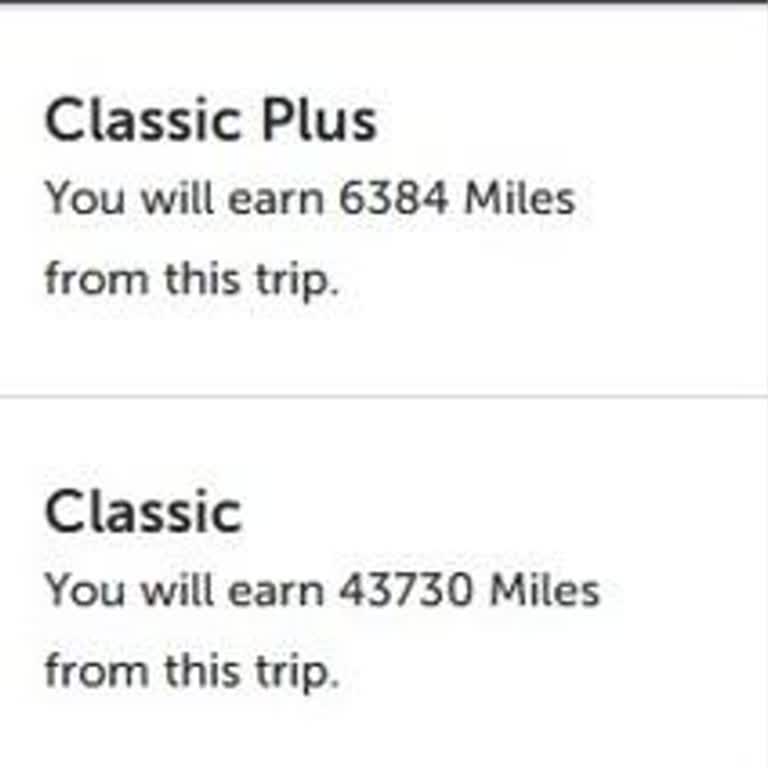Viewport: 768px width, 768px height.
Task: Click empty space right of Classic heading
Action: point(500,513)
